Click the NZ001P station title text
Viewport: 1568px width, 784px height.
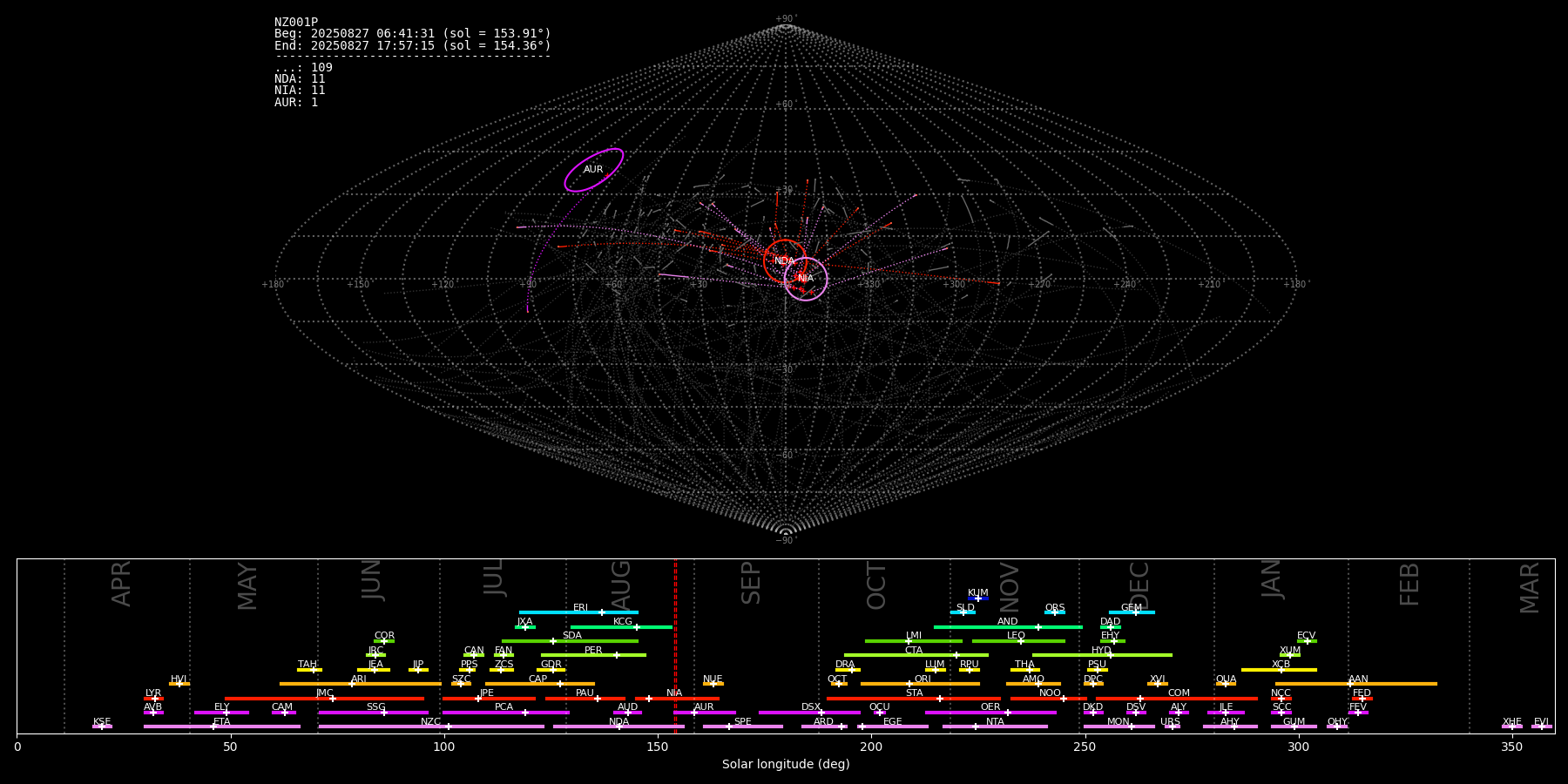click(x=296, y=23)
